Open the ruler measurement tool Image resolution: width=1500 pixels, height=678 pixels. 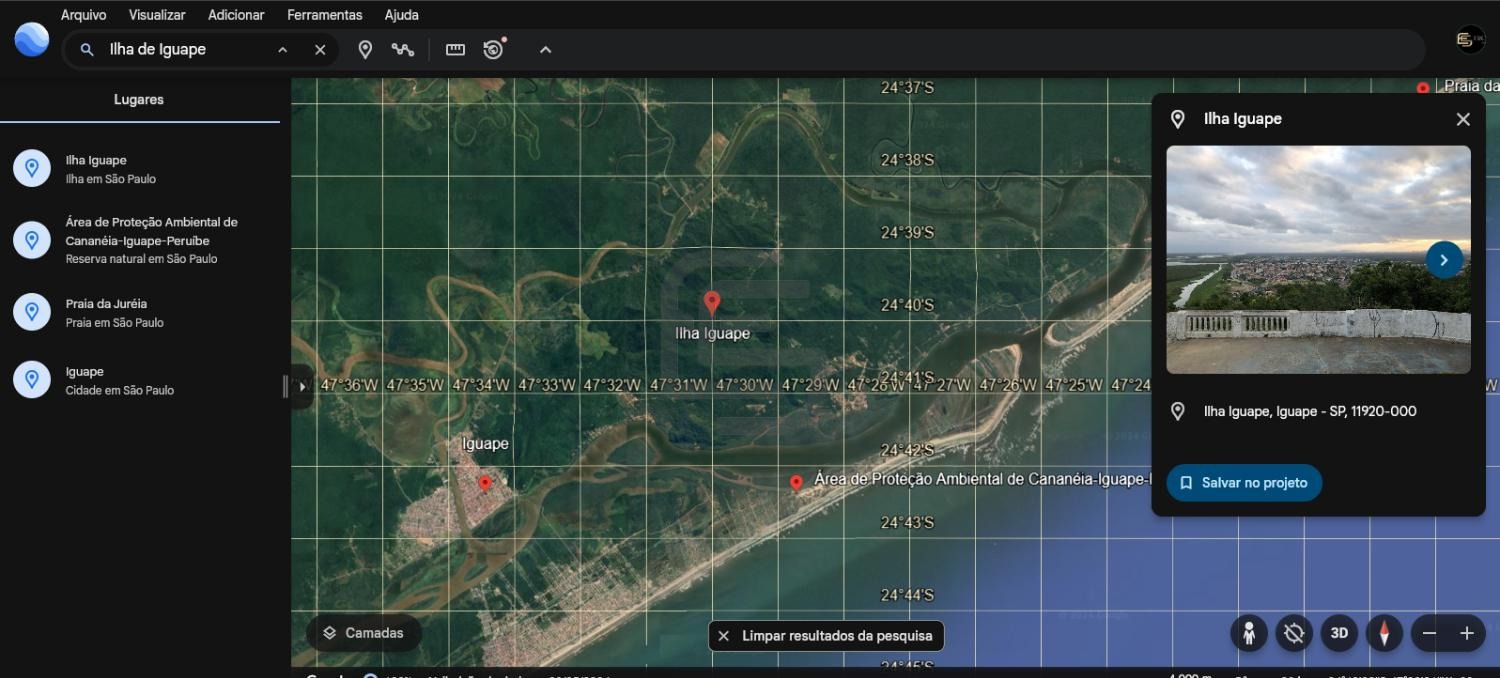tap(455, 50)
